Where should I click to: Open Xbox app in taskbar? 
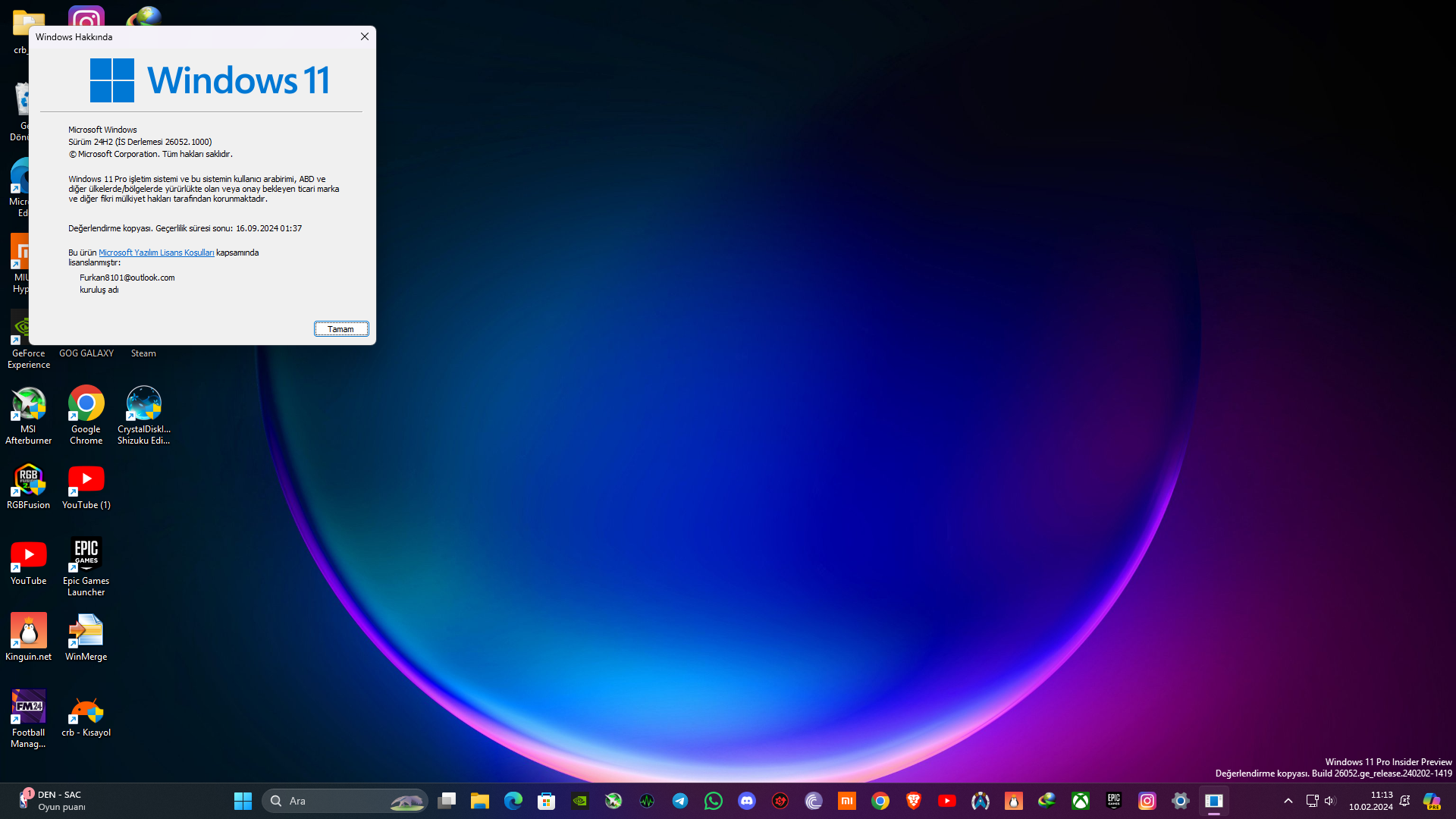1081,801
